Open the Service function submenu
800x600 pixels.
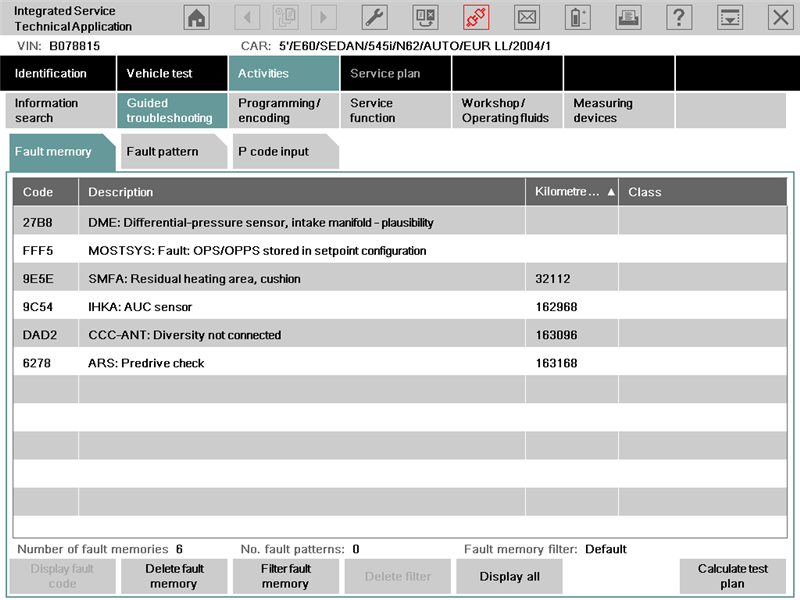[396, 110]
